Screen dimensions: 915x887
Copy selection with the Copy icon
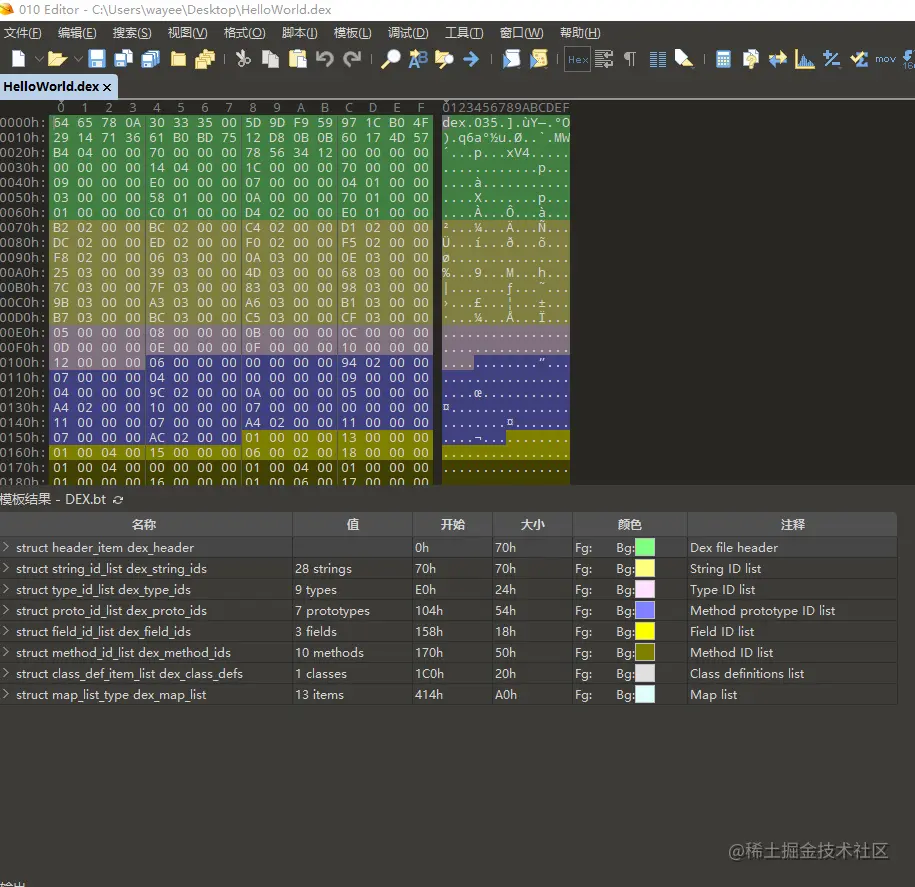[270, 59]
